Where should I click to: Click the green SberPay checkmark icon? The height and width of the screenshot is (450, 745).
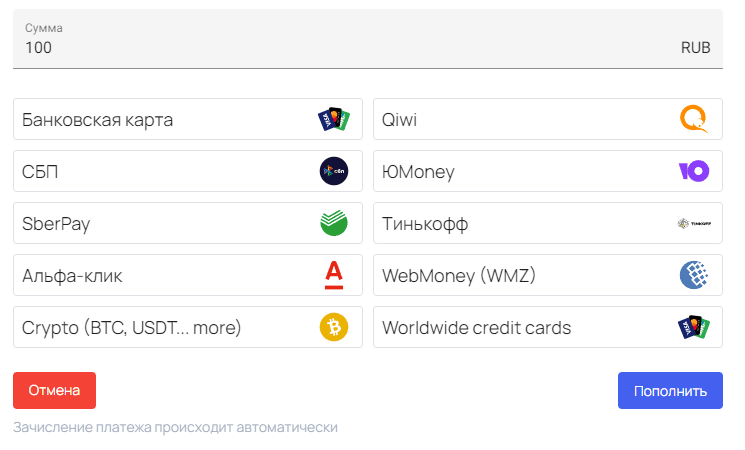(x=334, y=223)
